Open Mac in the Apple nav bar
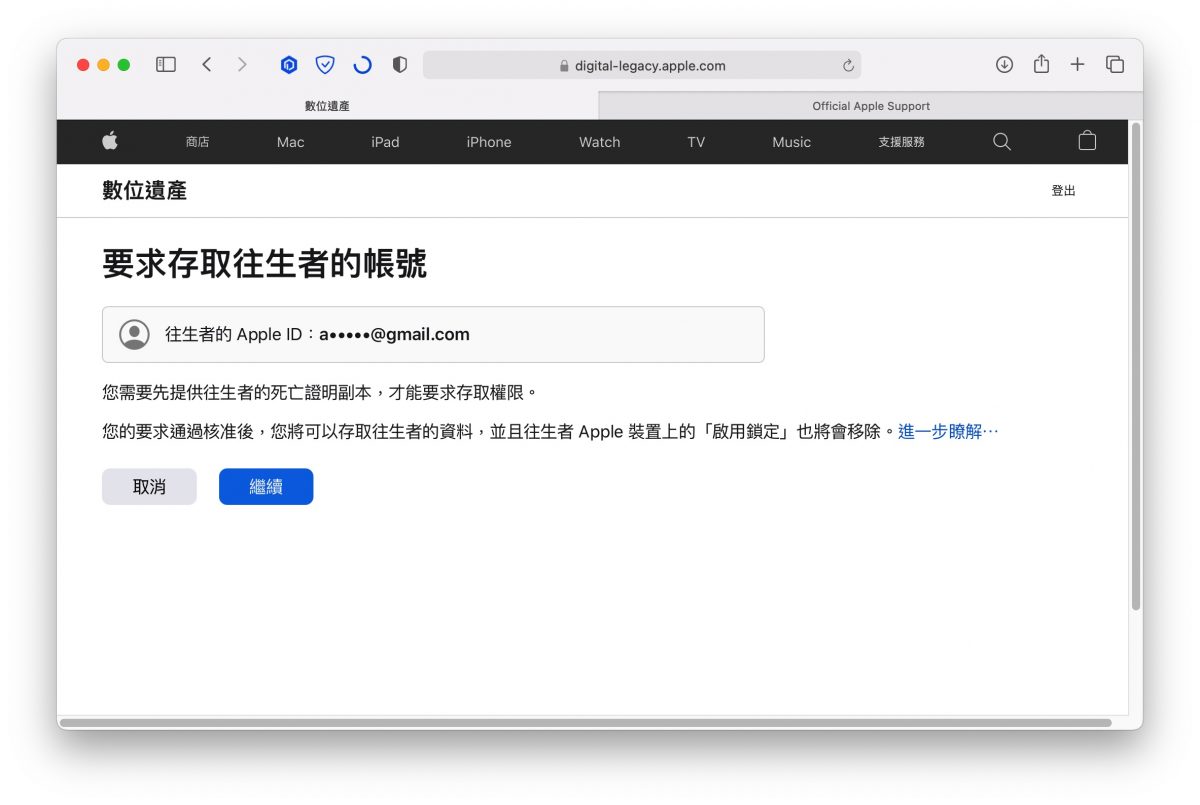 [290, 142]
